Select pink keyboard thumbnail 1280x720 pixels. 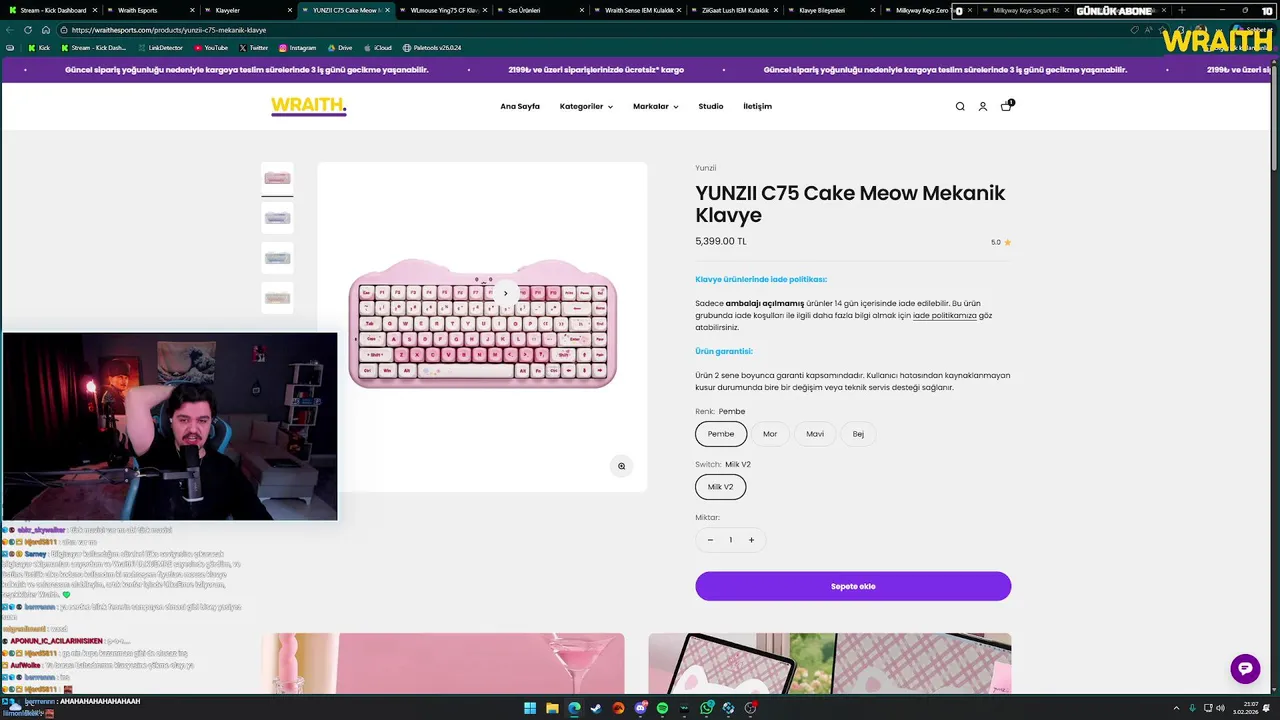point(277,178)
